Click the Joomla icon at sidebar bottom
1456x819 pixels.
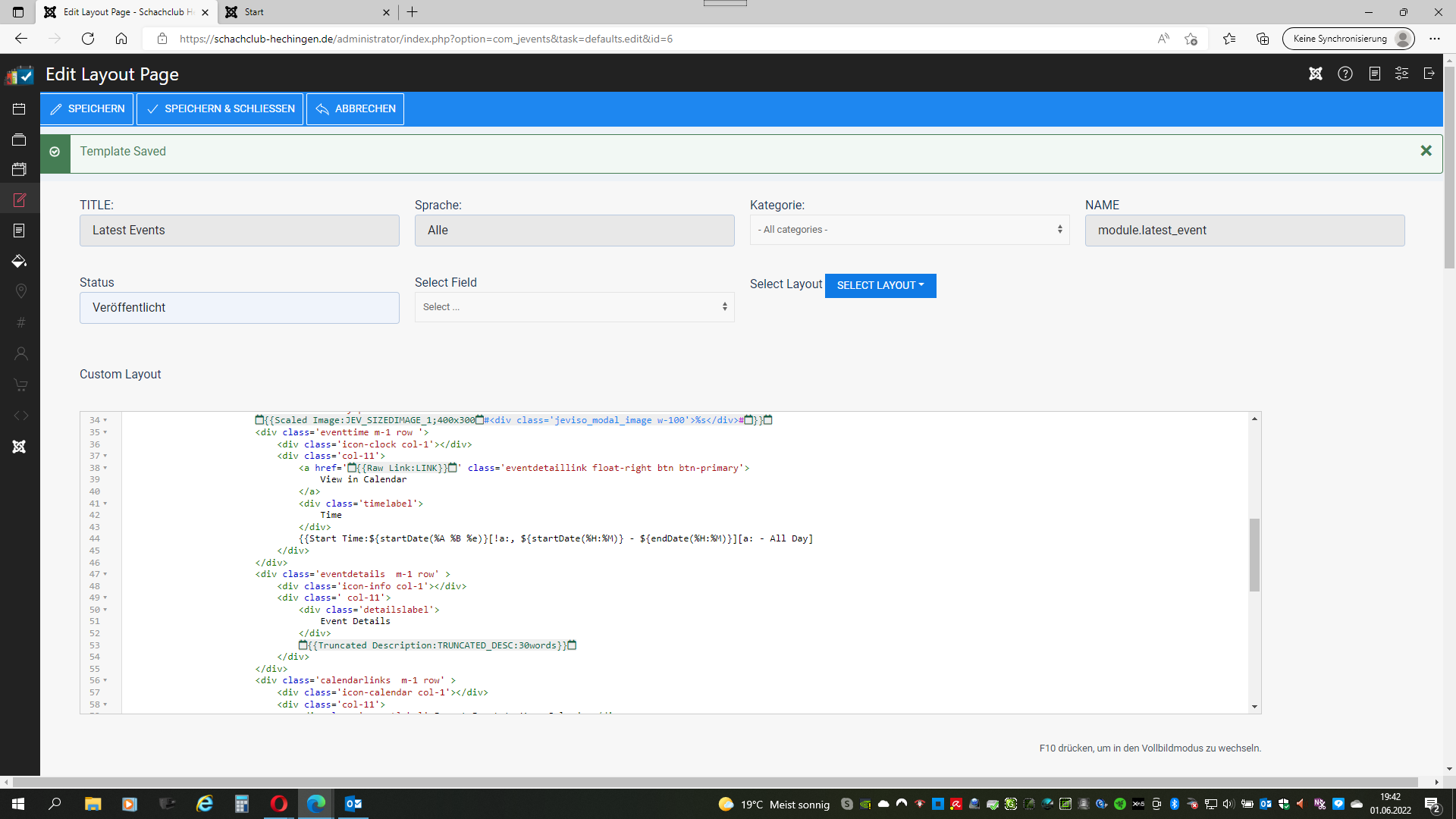[x=20, y=447]
